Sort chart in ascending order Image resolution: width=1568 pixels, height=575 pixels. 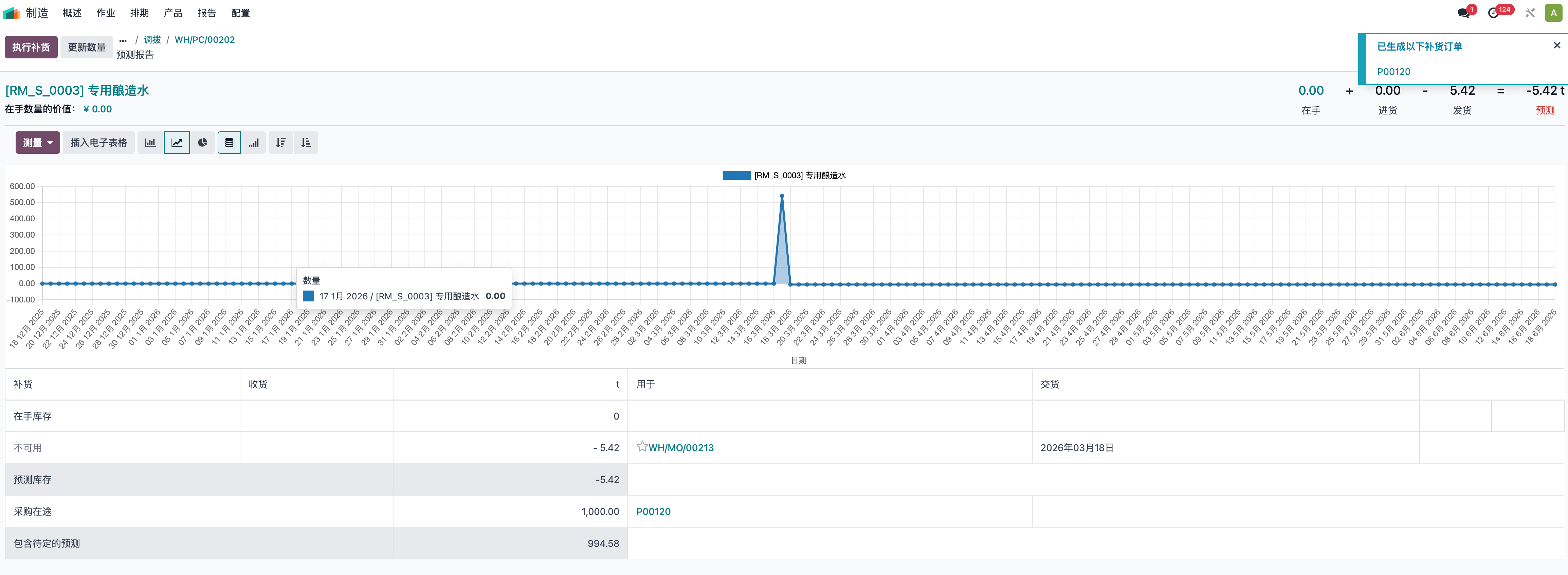click(306, 142)
